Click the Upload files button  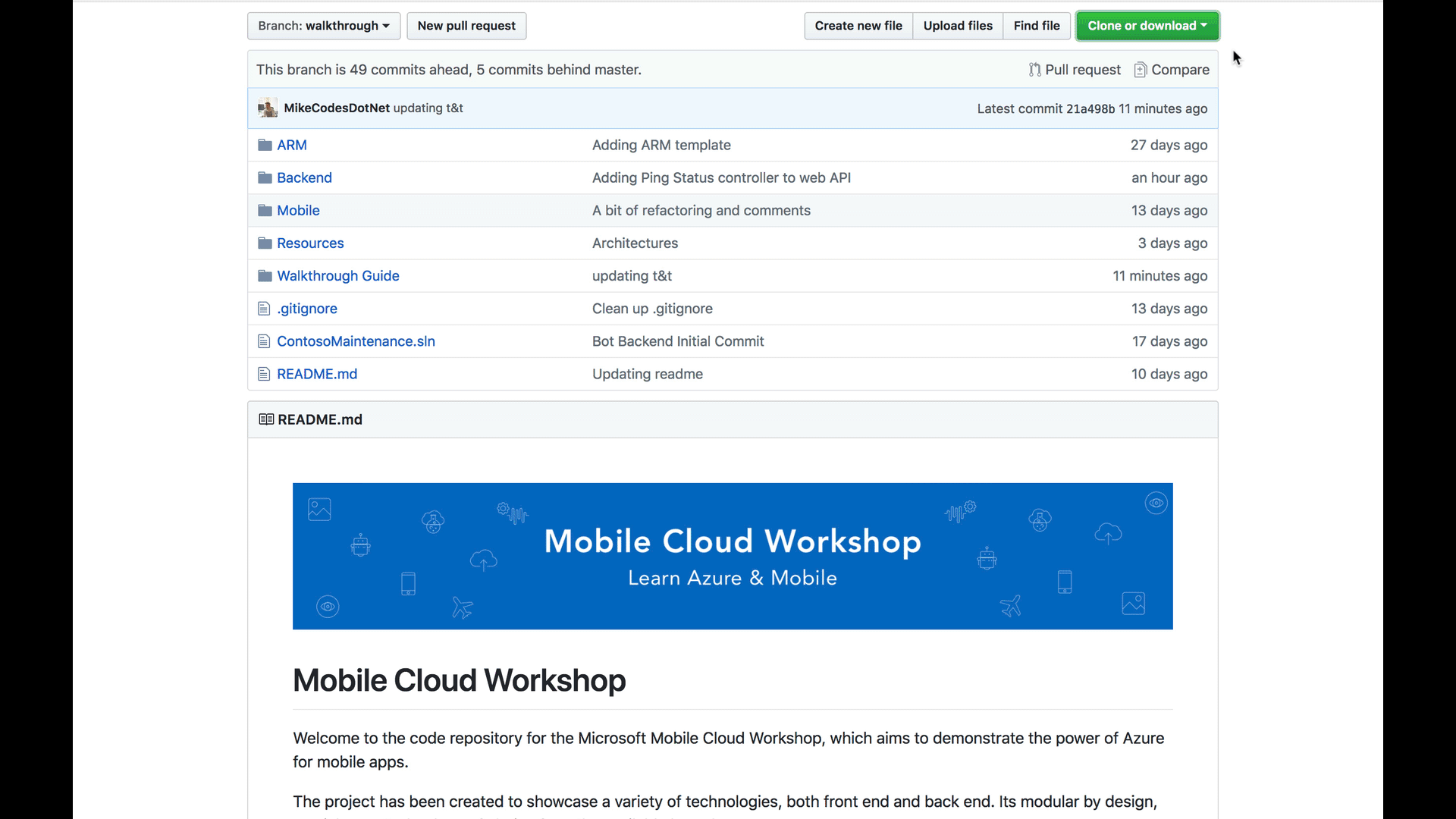pyautogui.click(x=958, y=25)
